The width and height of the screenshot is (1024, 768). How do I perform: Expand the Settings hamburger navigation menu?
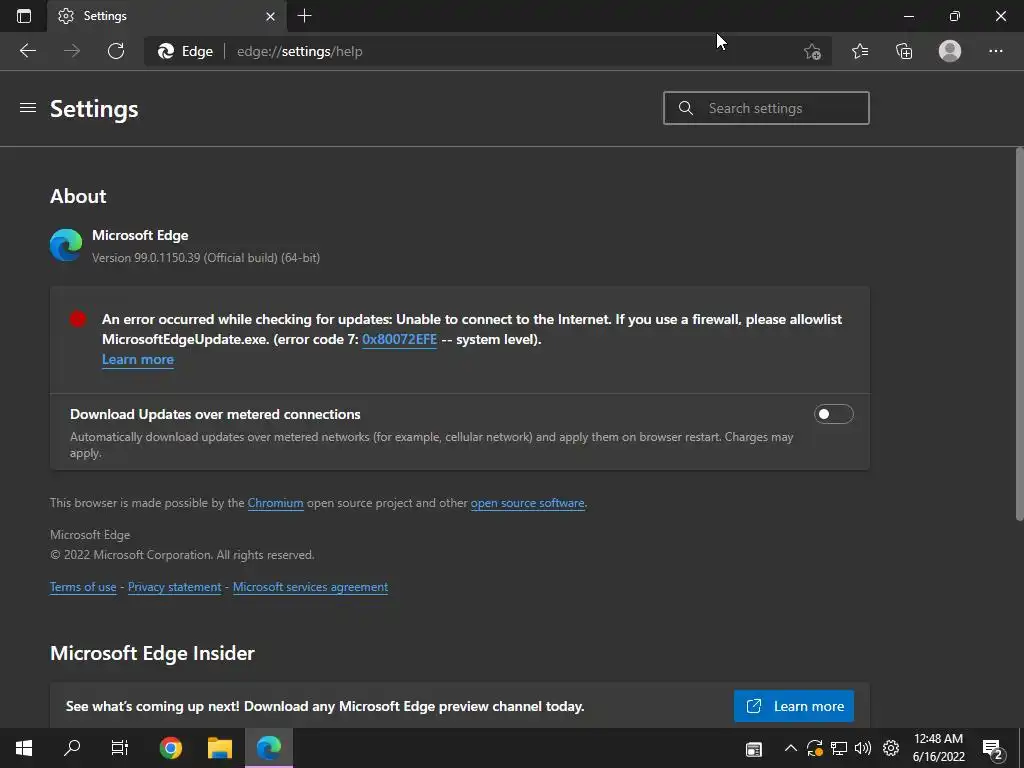coord(27,108)
